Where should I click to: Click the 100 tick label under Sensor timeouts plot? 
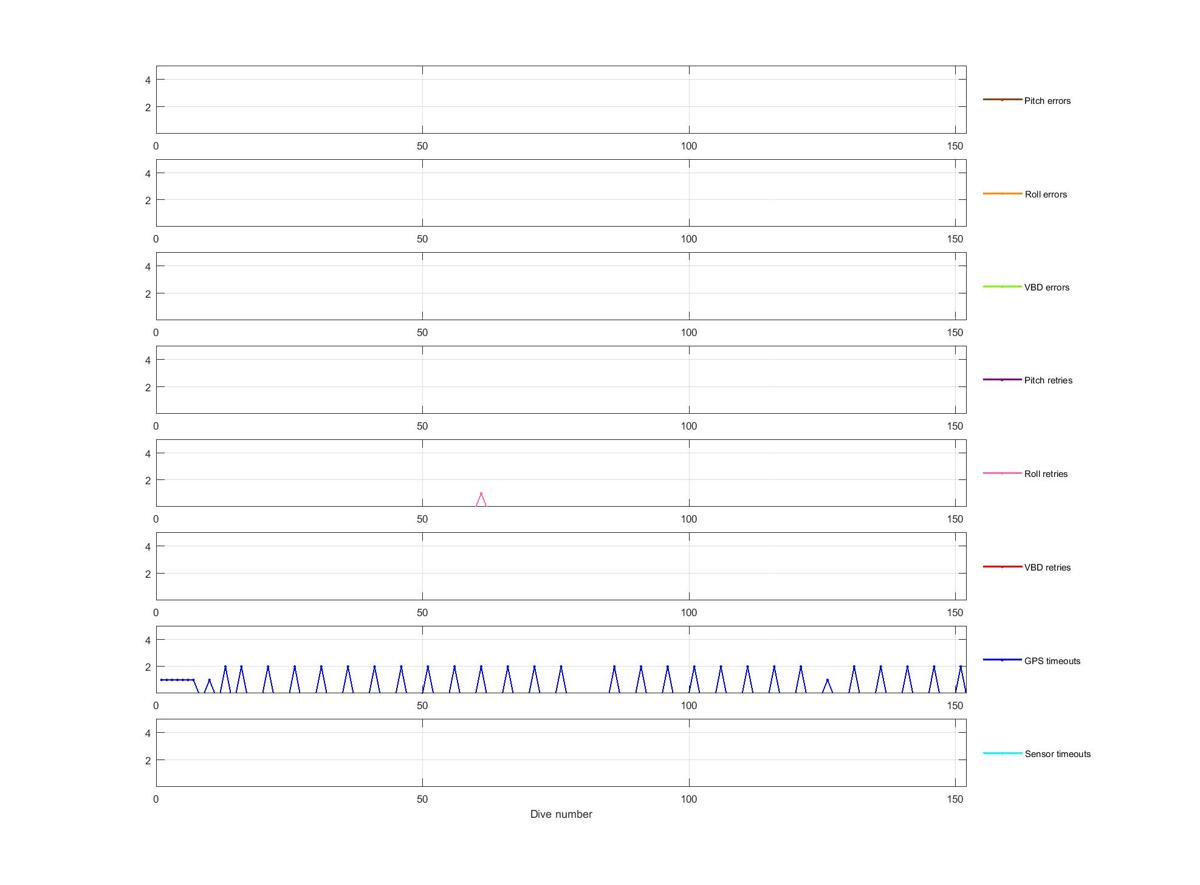point(689,799)
